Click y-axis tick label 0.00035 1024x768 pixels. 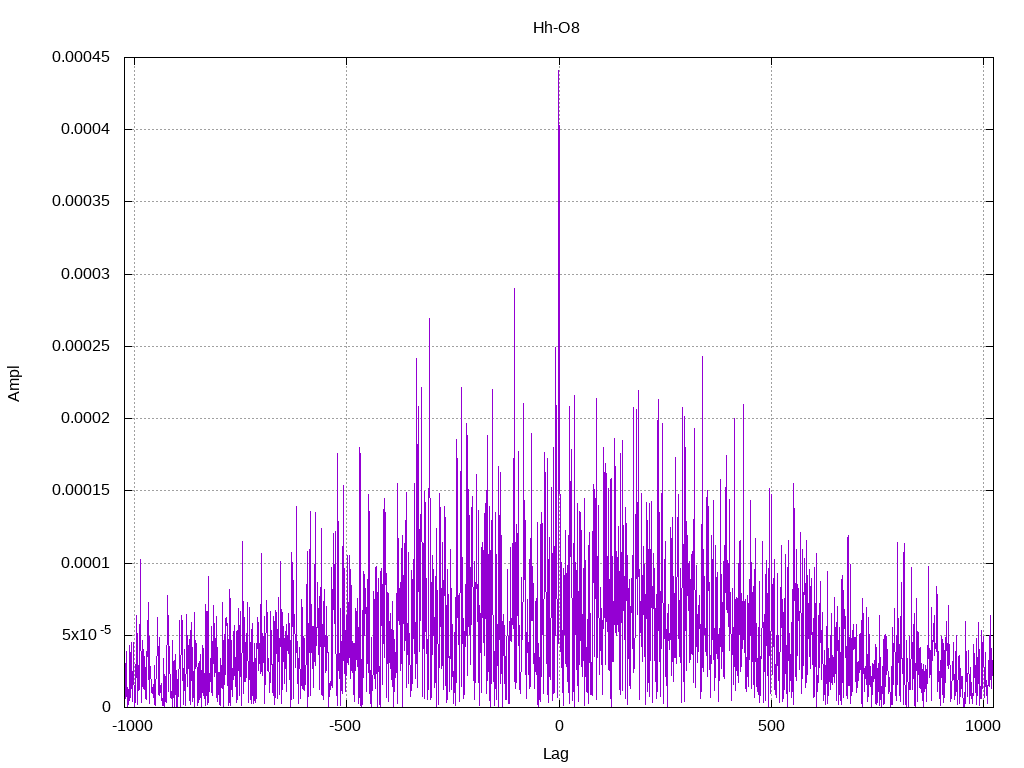tap(81, 201)
